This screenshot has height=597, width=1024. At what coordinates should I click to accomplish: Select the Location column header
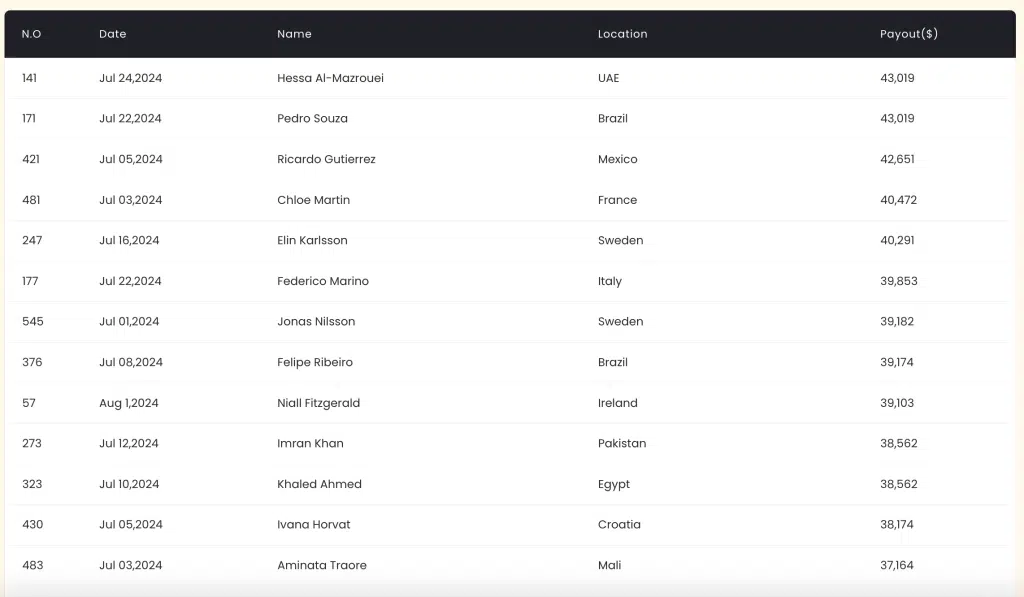[622, 34]
